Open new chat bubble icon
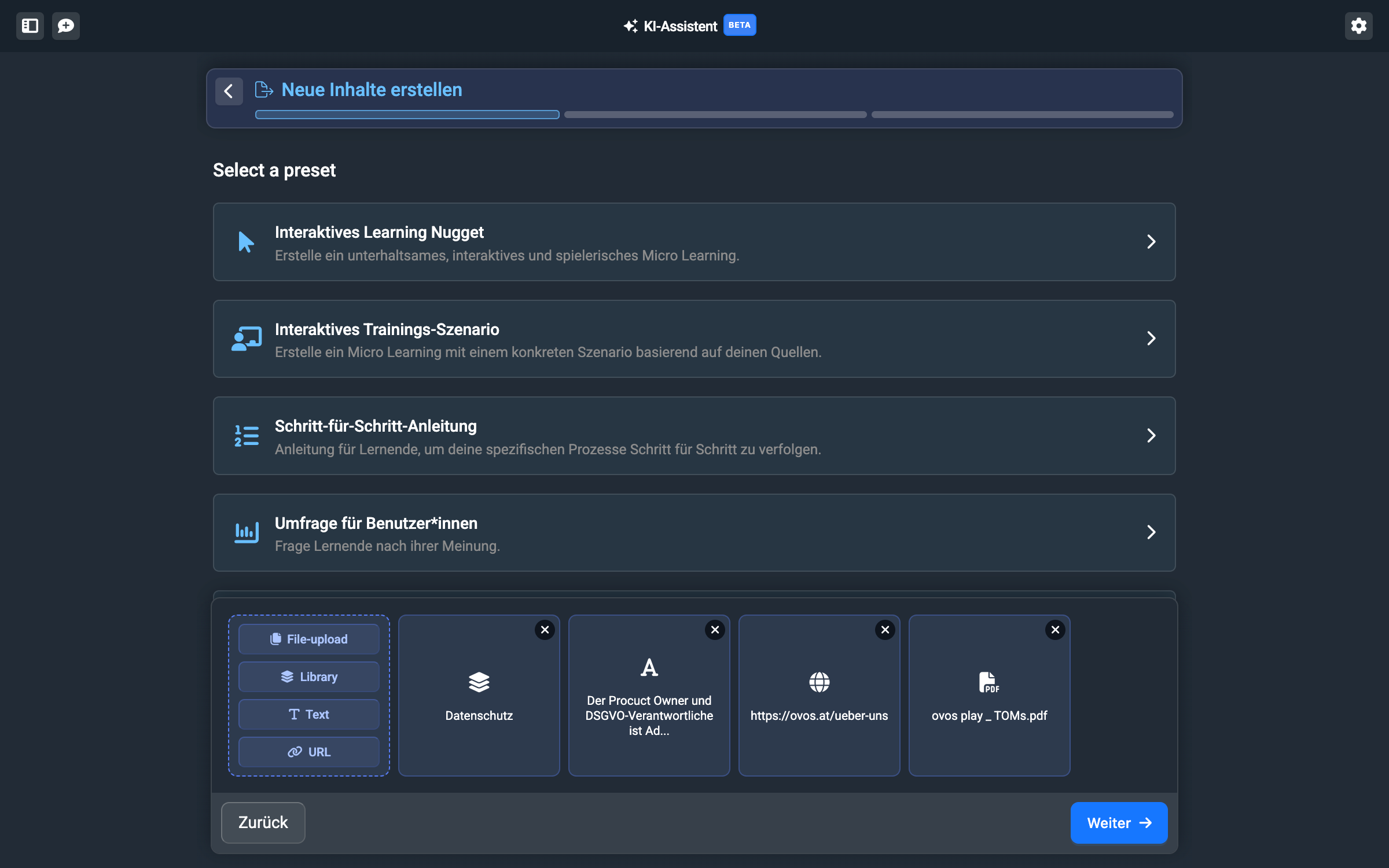The image size is (1389, 868). (x=66, y=26)
